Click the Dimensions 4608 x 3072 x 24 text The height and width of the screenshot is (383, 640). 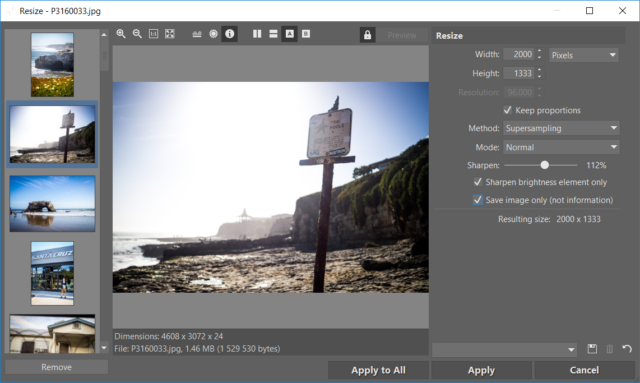(169, 336)
